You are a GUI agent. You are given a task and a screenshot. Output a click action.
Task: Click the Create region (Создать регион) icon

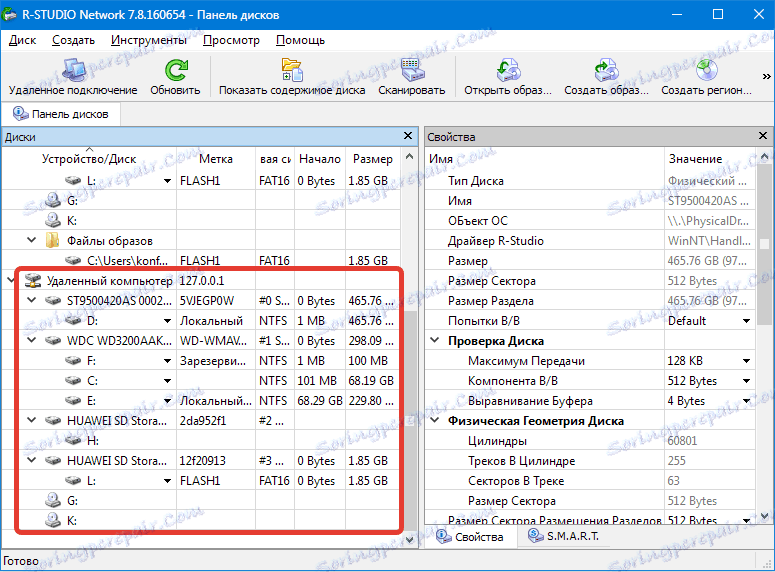point(706,70)
